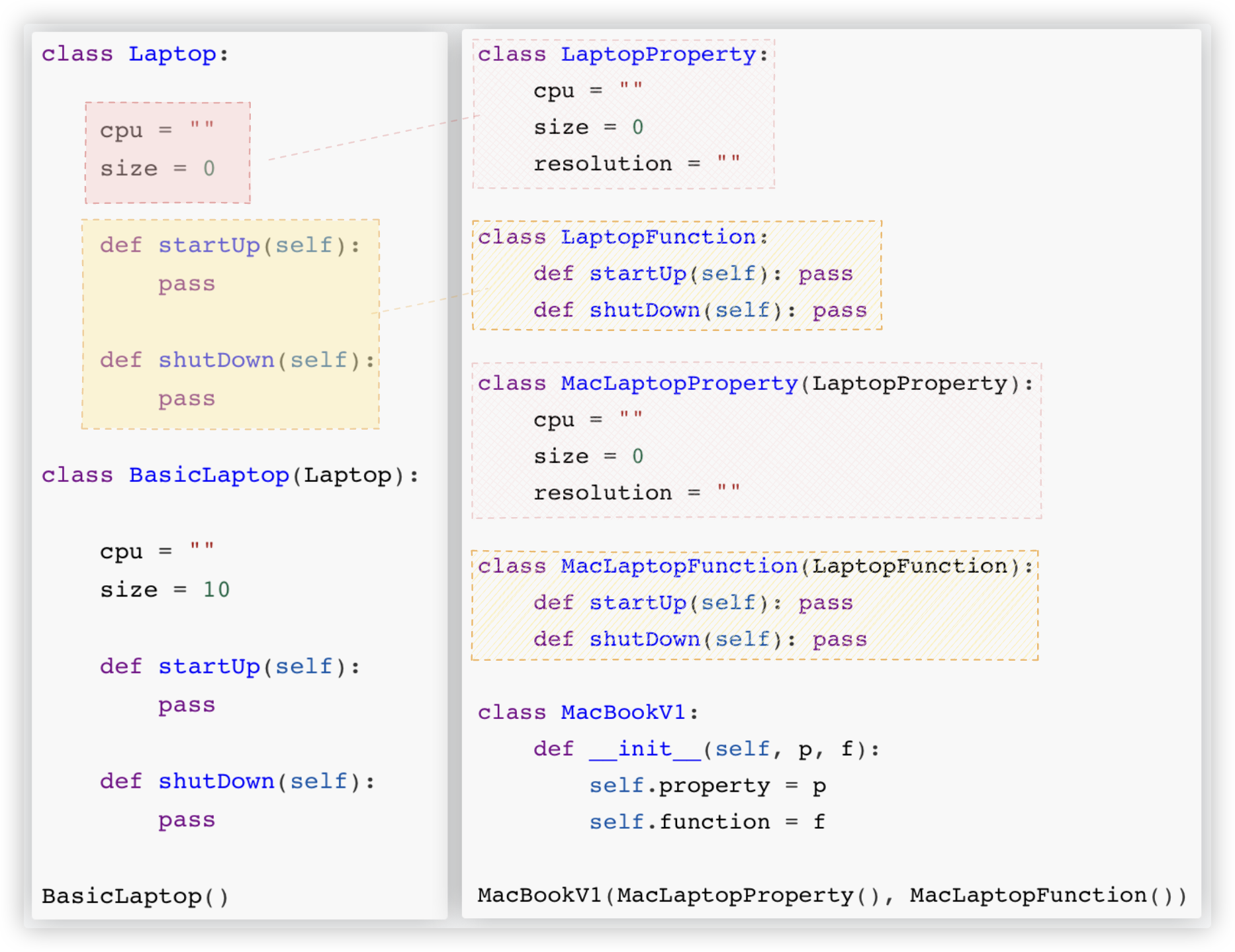This screenshot has width=1235, height=952.
Task: Click the MacBookV1 class name in its definition
Action: pos(623,712)
